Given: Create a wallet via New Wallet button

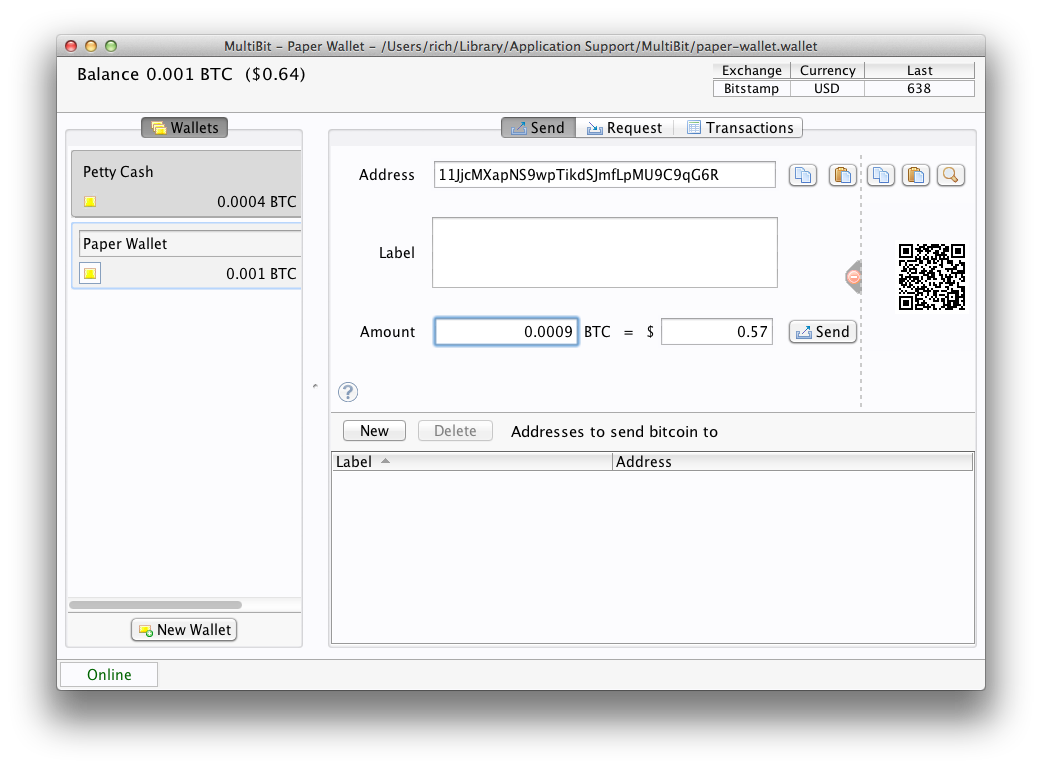Looking at the screenshot, I should [x=184, y=629].
